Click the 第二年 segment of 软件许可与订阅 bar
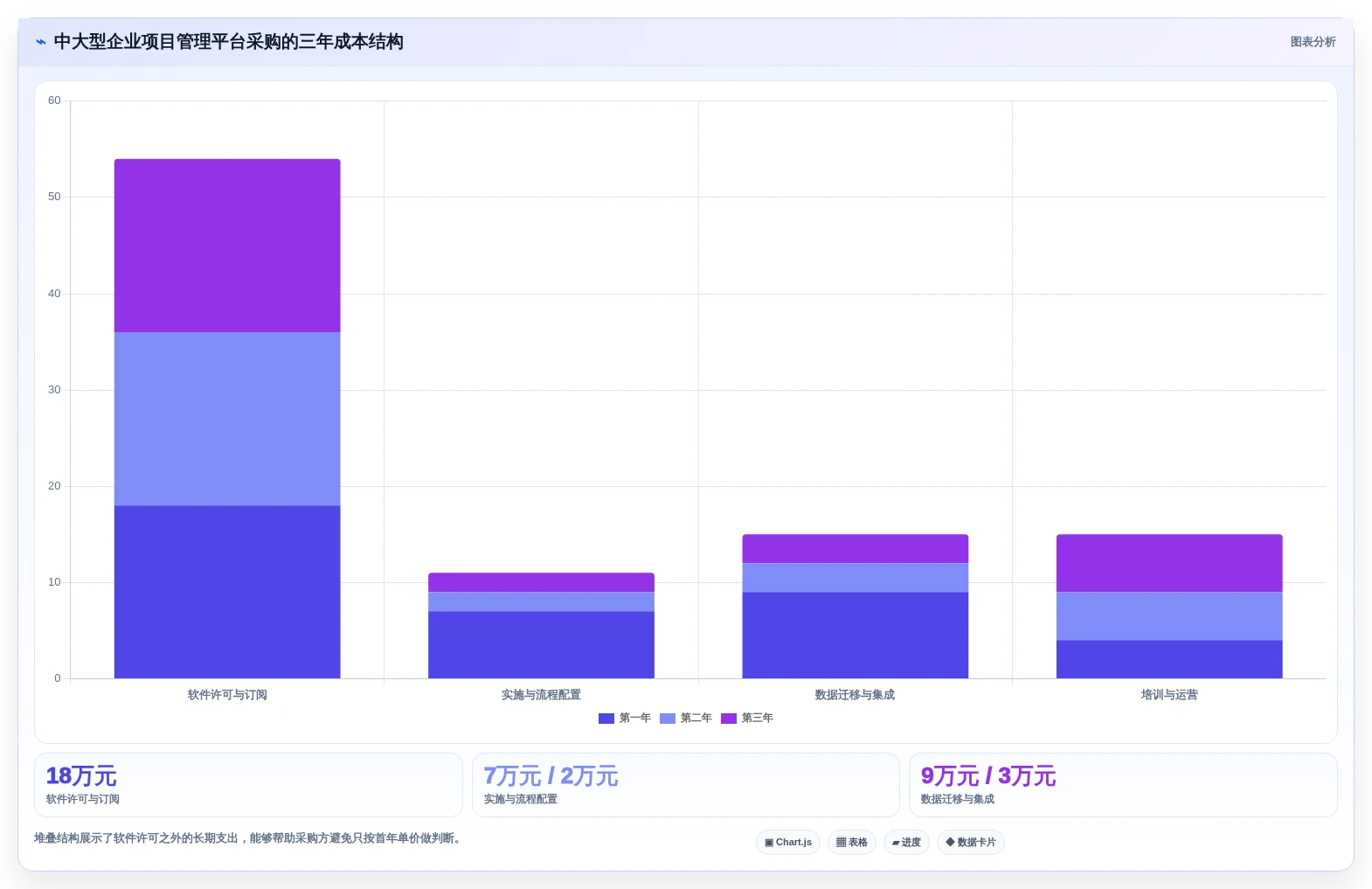 pos(227,419)
